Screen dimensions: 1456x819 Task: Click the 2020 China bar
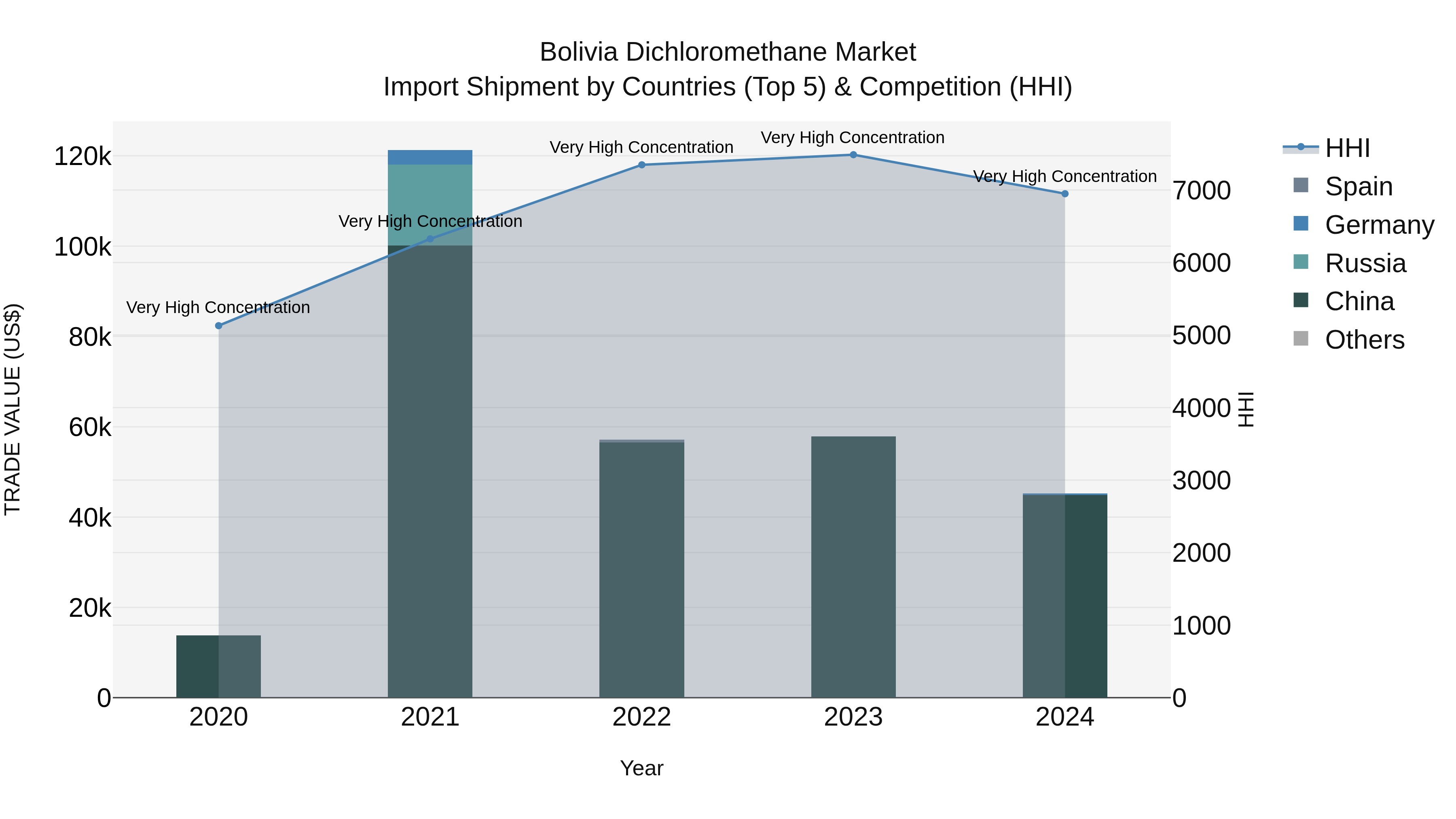tap(219, 667)
